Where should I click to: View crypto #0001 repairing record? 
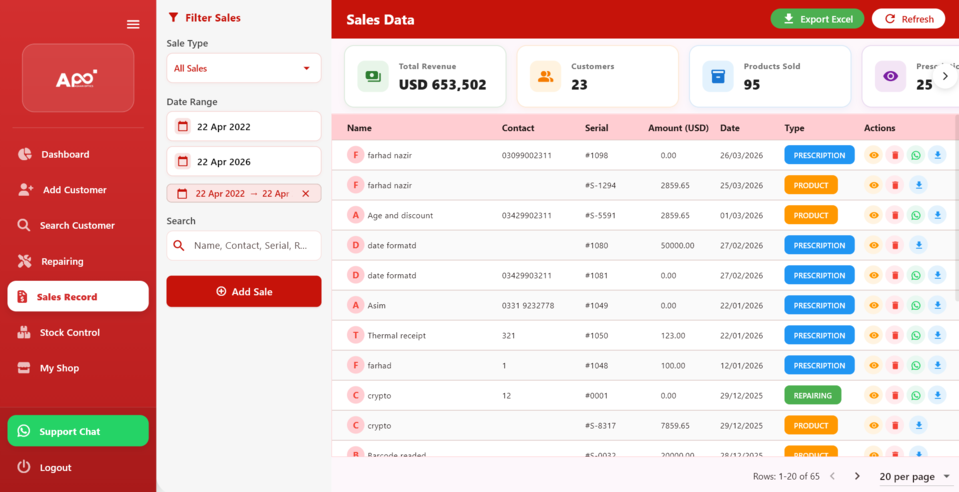874,395
